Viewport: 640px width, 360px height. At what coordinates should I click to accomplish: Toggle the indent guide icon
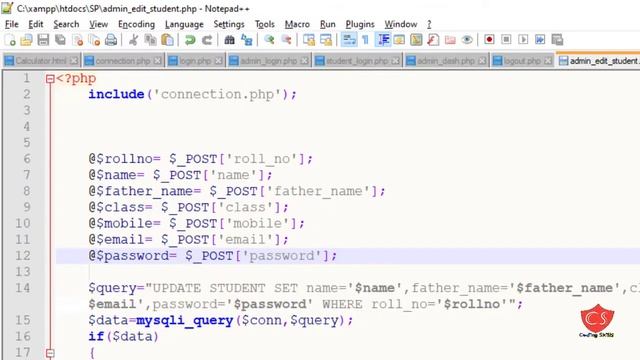[382, 40]
